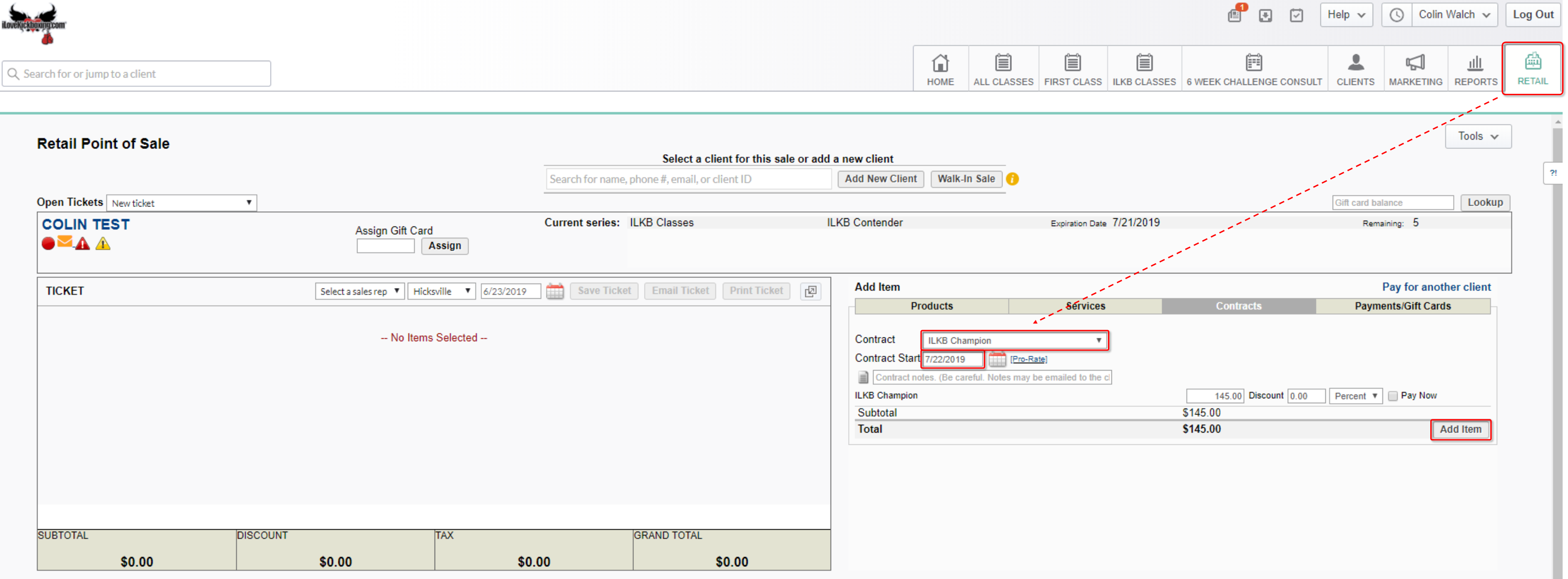
Task: Tick the Pay Now checkbox
Action: click(x=1392, y=396)
